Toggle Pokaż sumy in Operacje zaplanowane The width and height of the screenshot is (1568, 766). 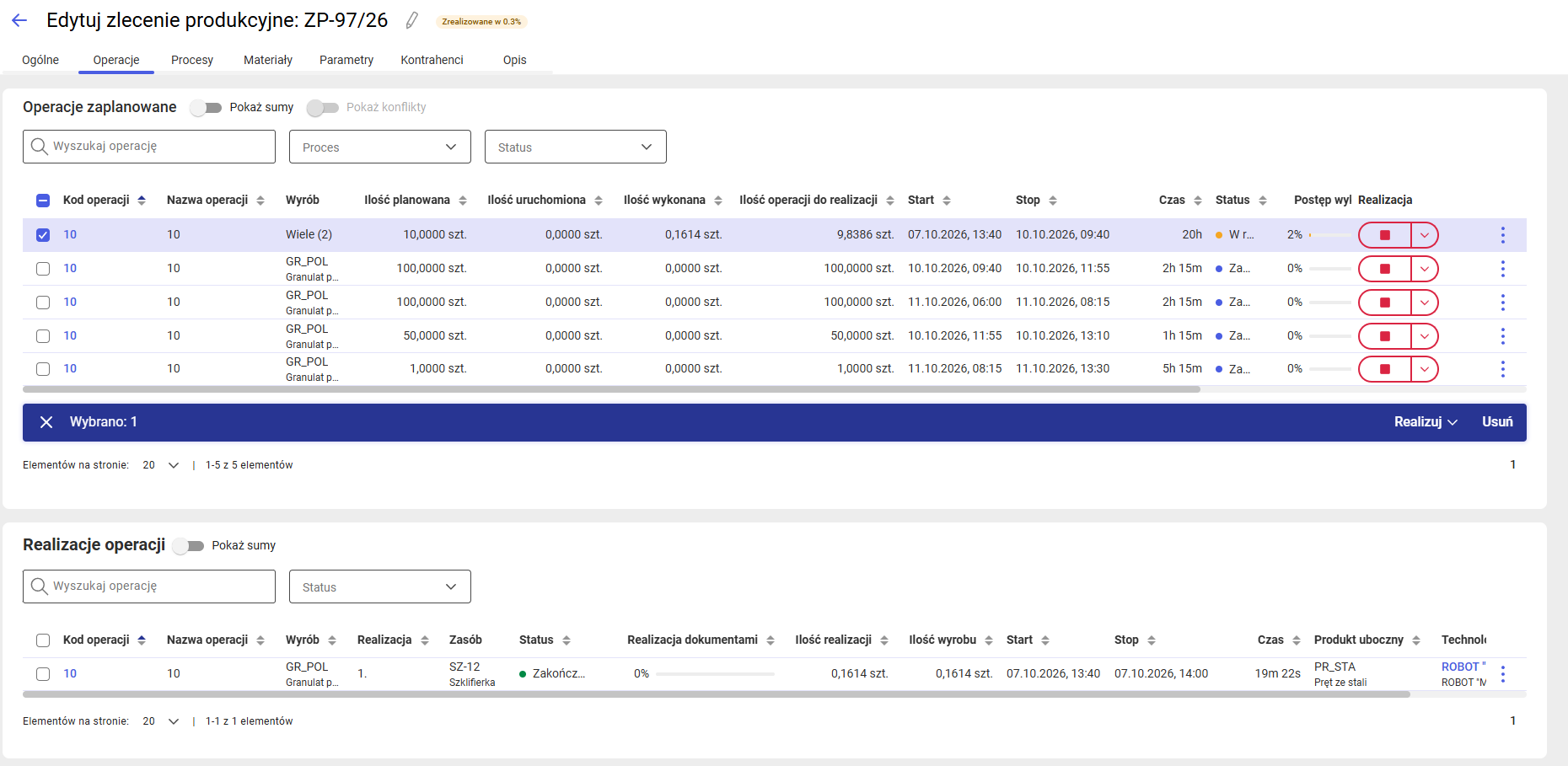(x=206, y=108)
